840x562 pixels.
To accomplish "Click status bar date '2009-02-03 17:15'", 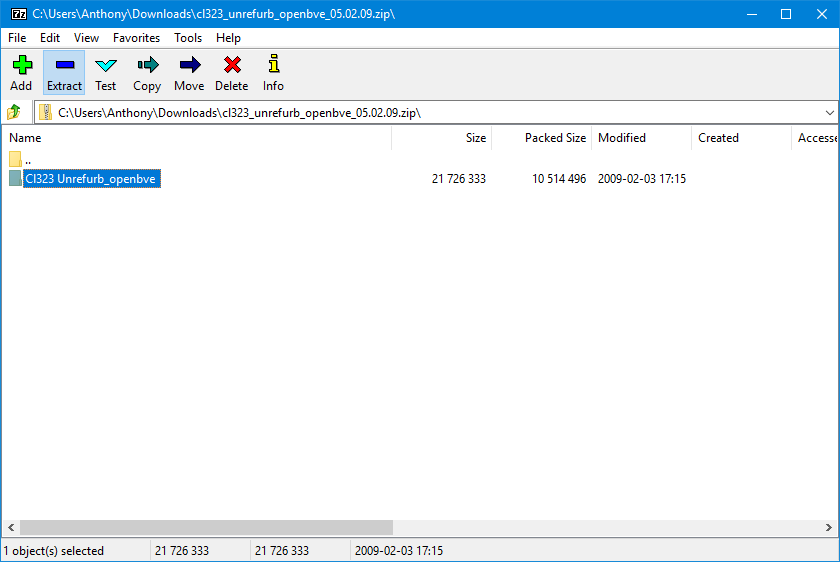I will click(x=399, y=551).
